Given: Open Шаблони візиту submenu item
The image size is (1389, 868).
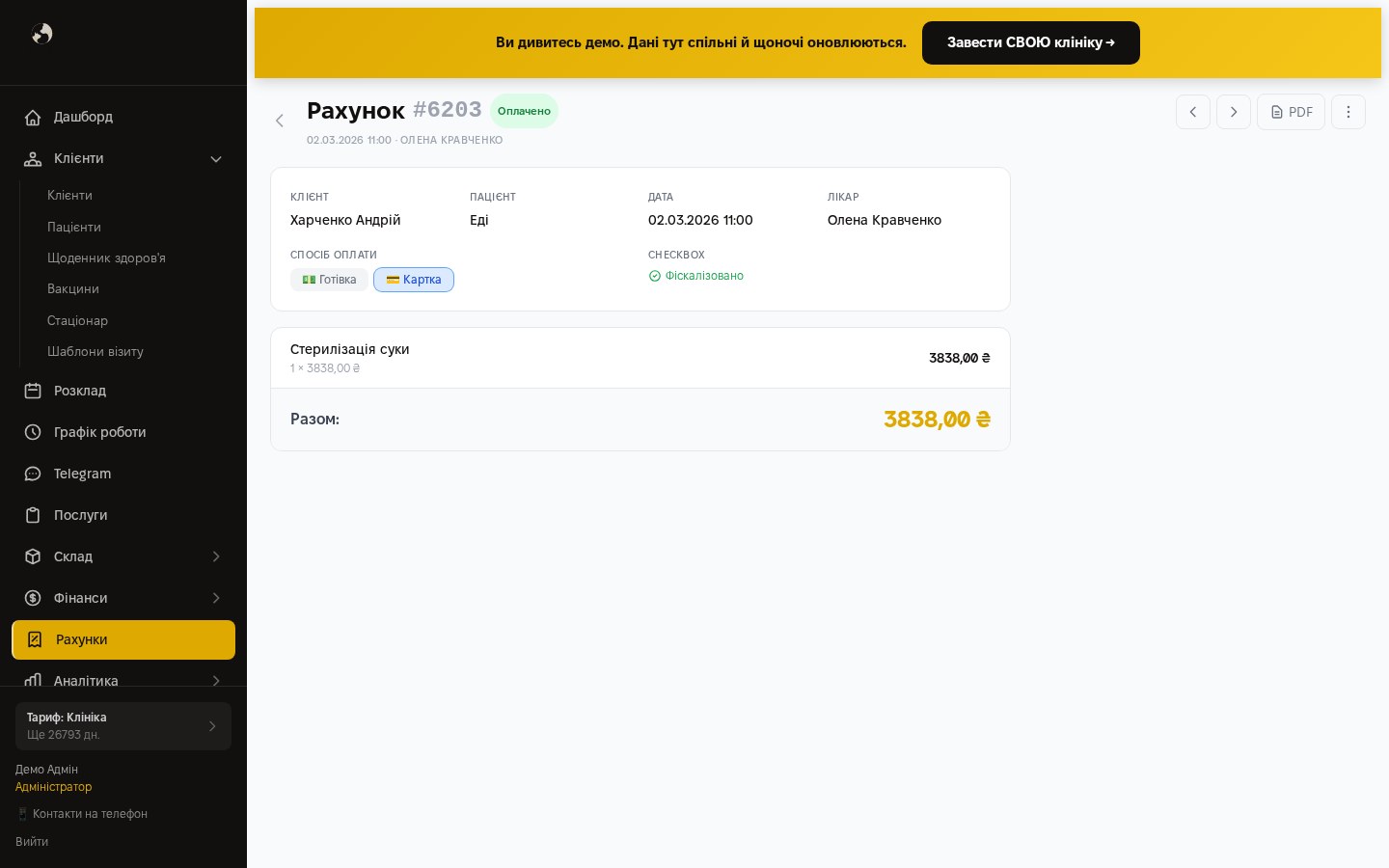Looking at the screenshot, I should coord(95,351).
